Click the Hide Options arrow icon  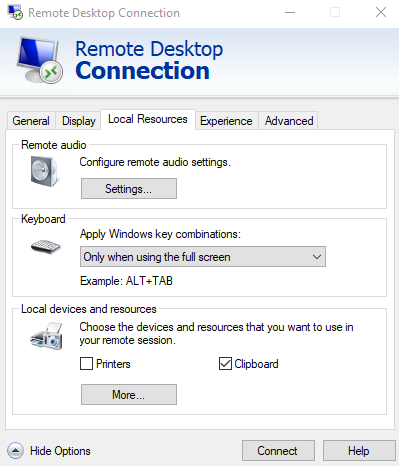click(15, 451)
